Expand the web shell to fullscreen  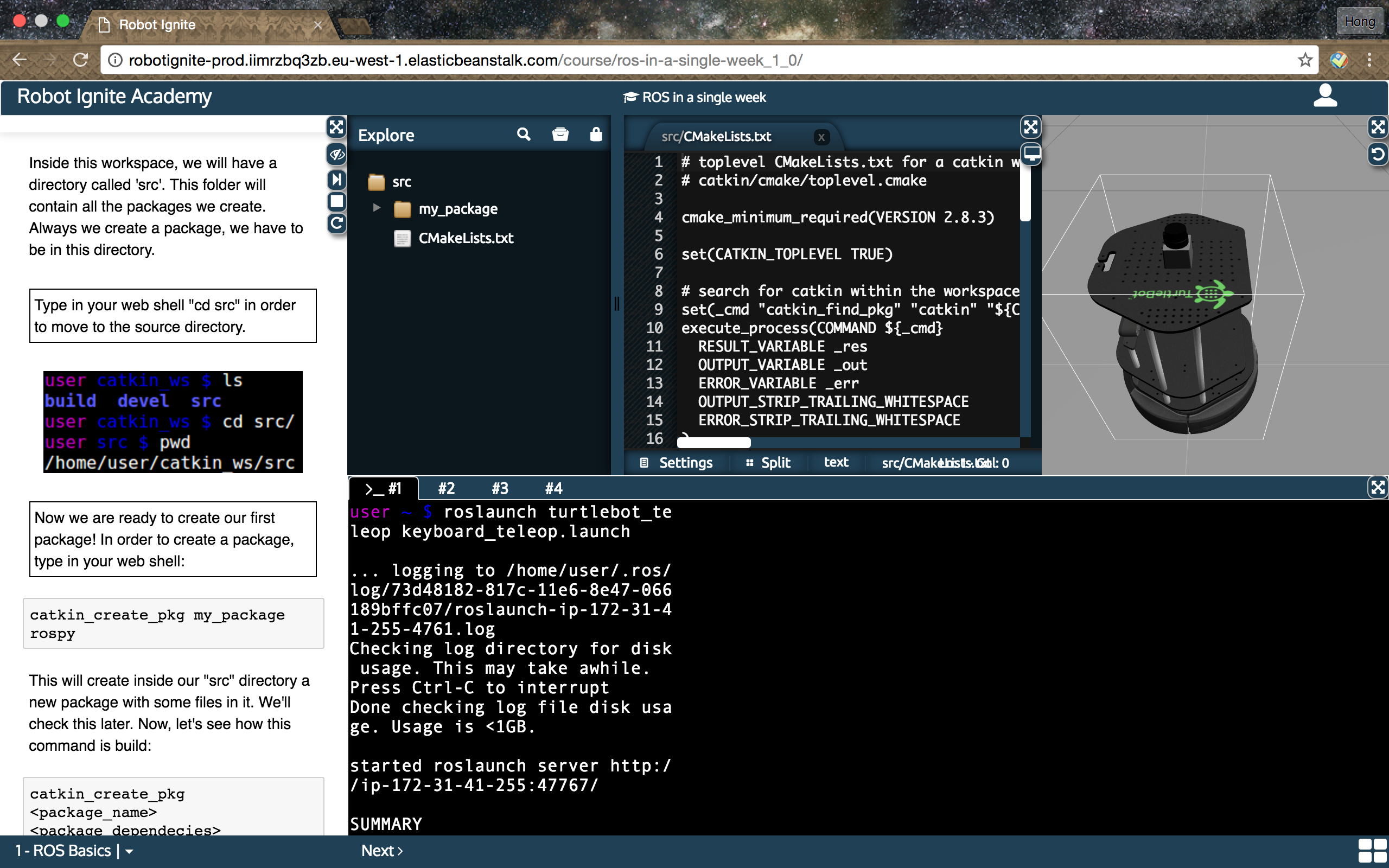click(x=1378, y=487)
